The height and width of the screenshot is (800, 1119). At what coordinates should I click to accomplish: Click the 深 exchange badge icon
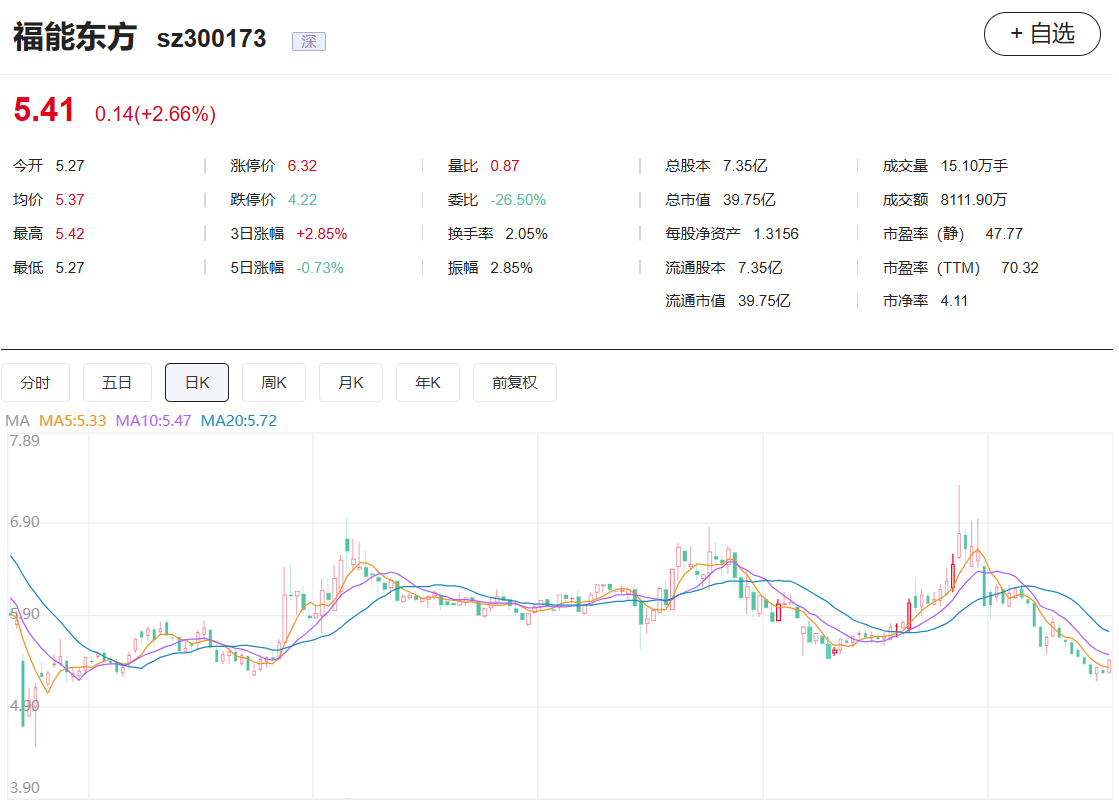click(308, 41)
